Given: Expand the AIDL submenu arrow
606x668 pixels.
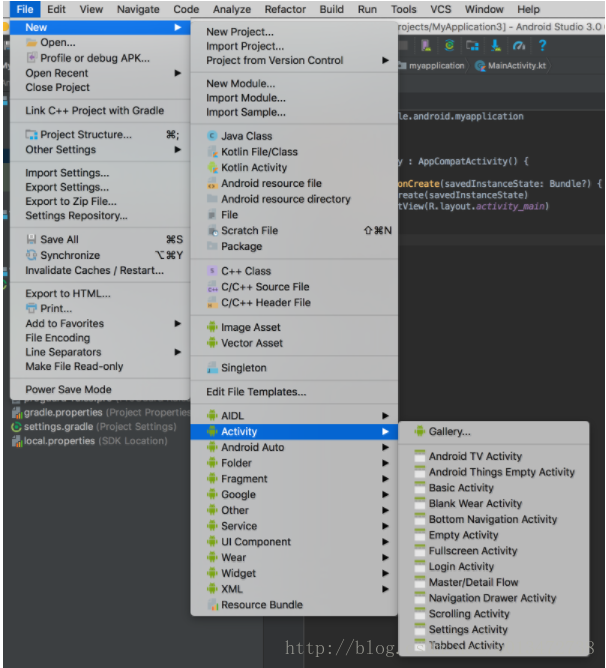Looking at the screenshot, I should pos(385,415).
